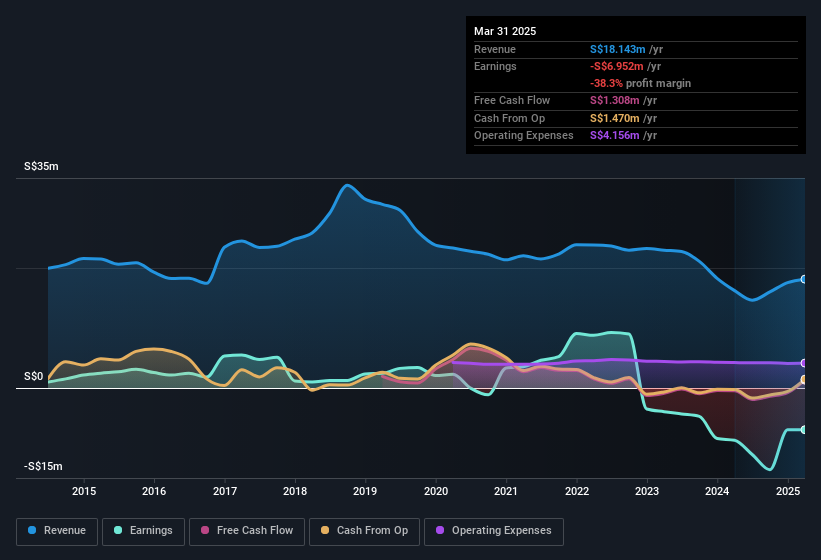Toggle the Revenue legend button
Screen dimensions: 821x560
coord(57,531)
